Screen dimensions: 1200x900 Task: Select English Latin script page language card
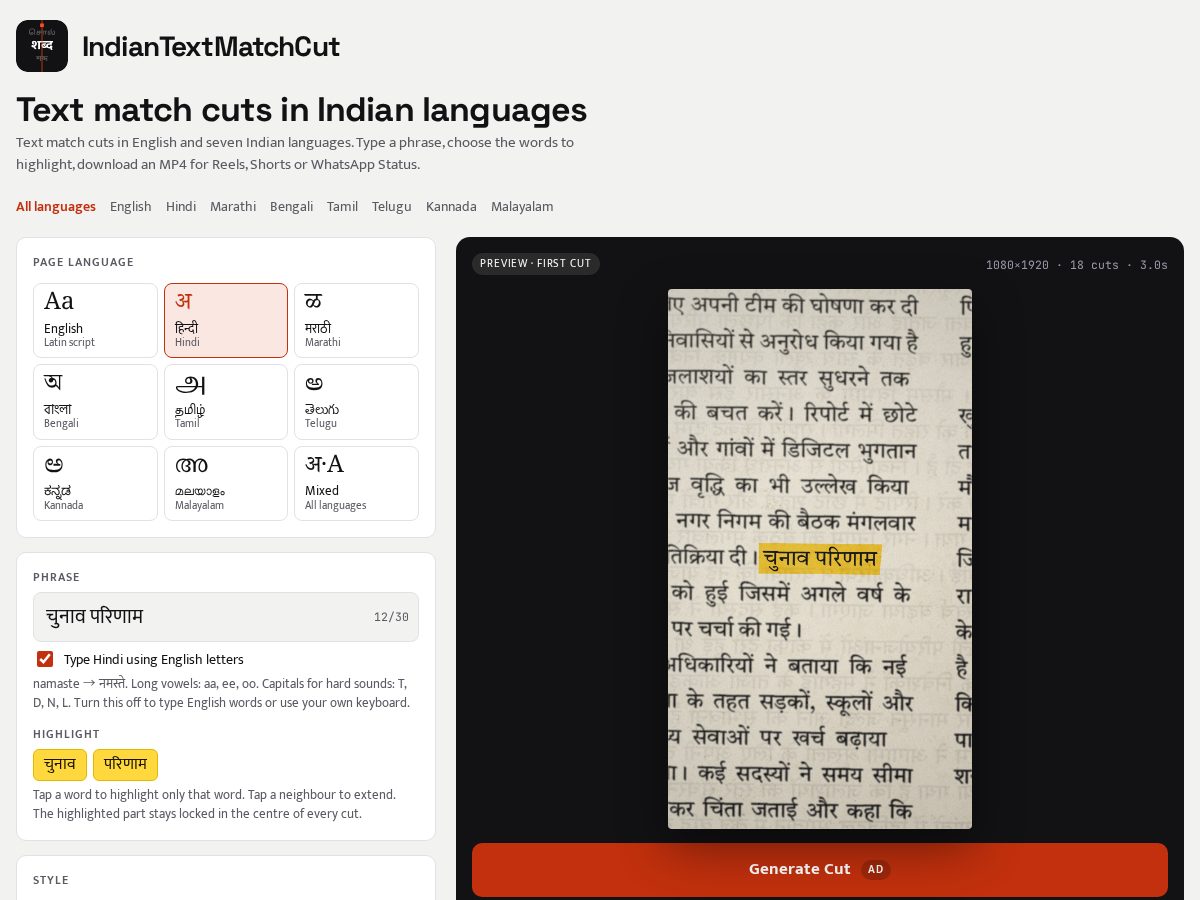pyautogui.click(x=96, y=320)
